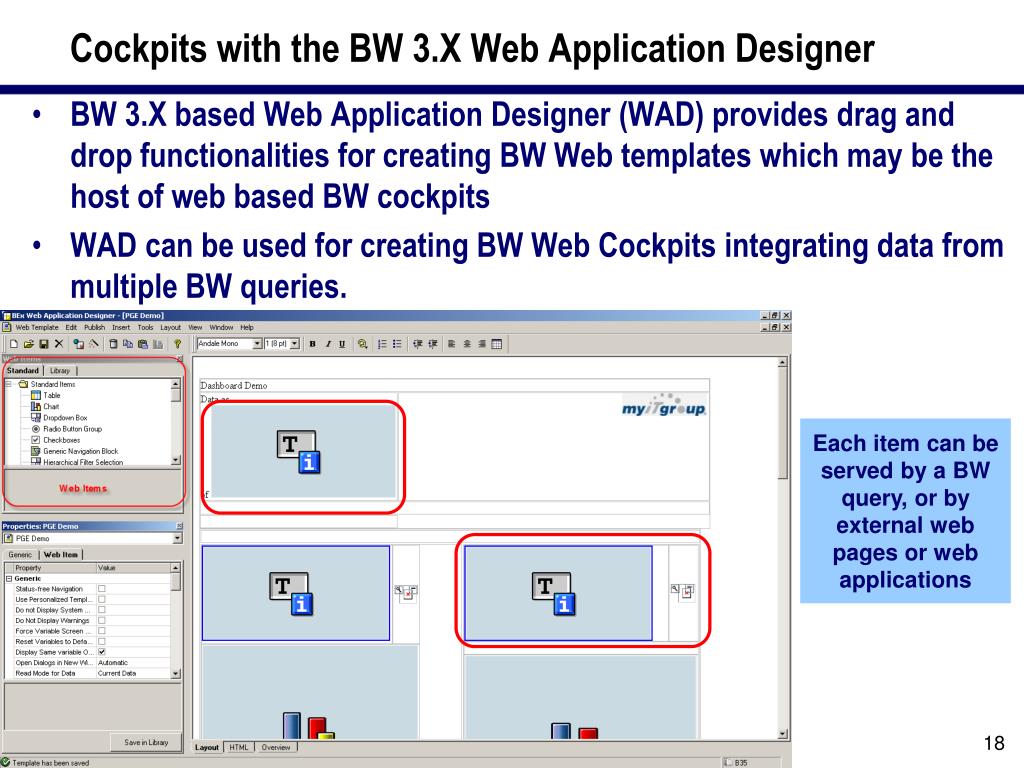This screenshot has width=1024, height=768.
Task: Open the Publish menu
Action: click(94, 327)
